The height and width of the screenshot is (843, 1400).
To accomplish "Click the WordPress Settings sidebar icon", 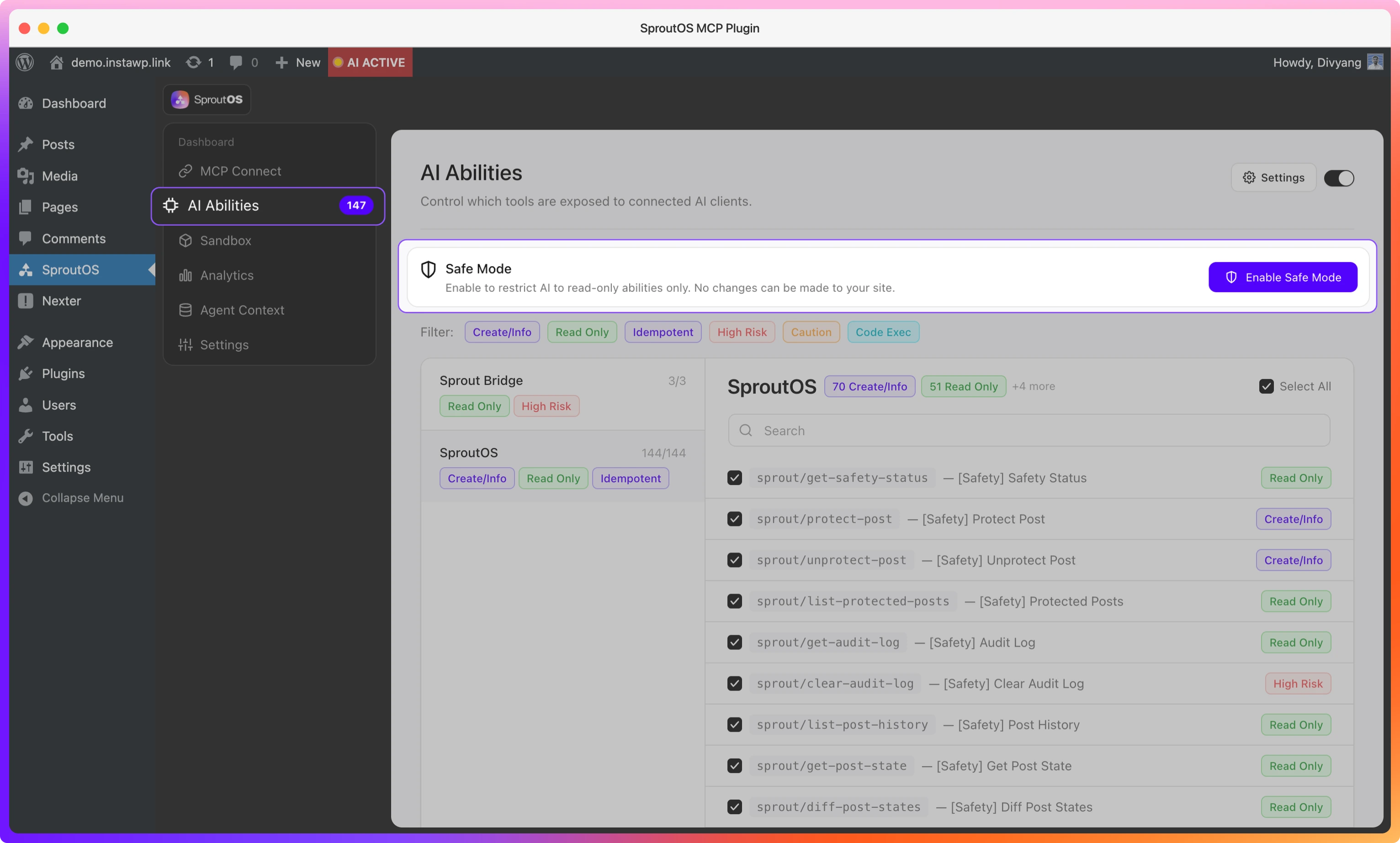I will [x=26, y=467].
